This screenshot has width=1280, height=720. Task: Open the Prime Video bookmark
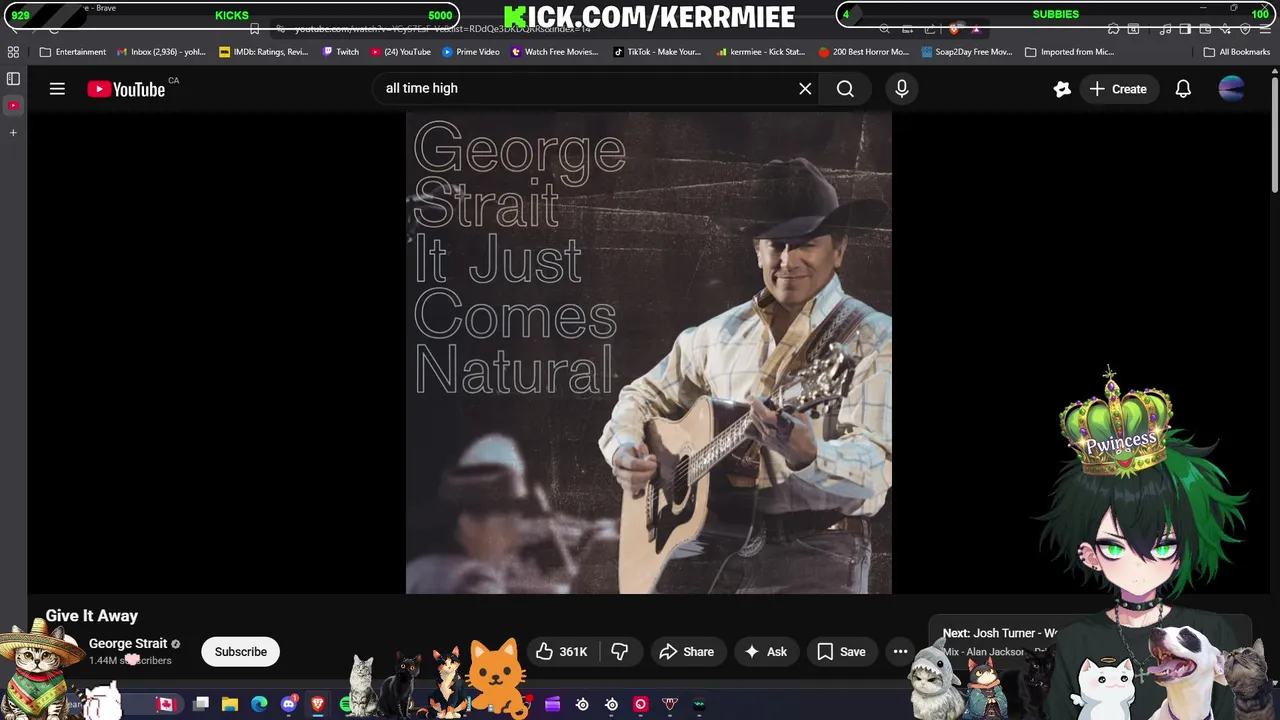click(x=471, y=52)
